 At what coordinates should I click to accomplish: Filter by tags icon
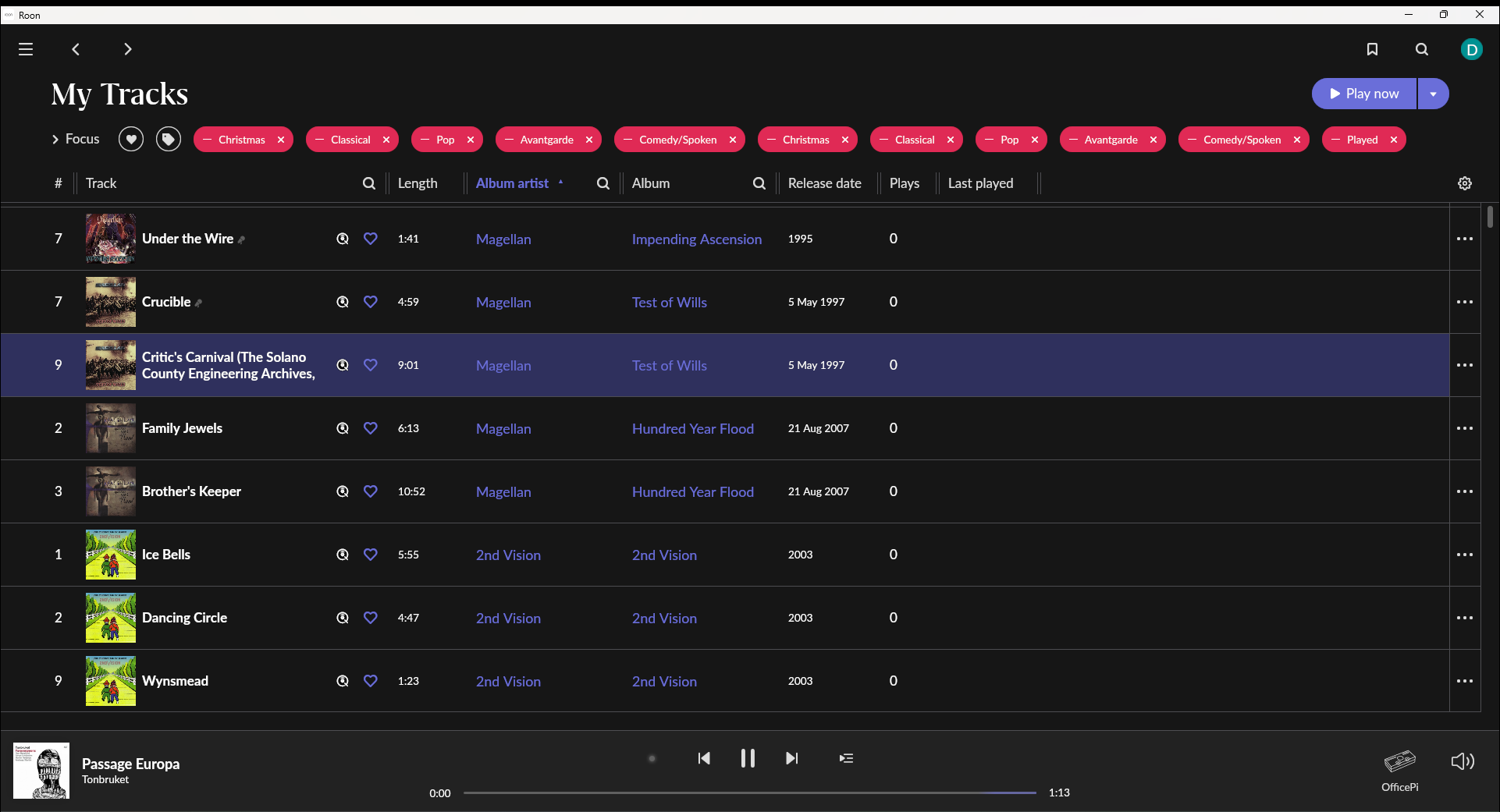coord(169,140)
